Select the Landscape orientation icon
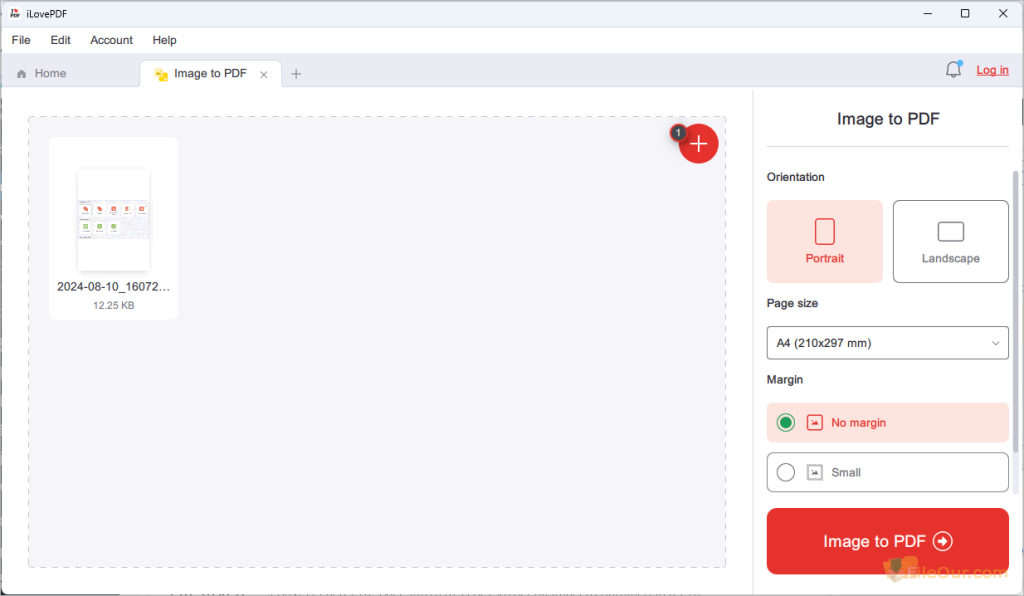This screenshot has width=1024, height=596. tap(950, 229)
